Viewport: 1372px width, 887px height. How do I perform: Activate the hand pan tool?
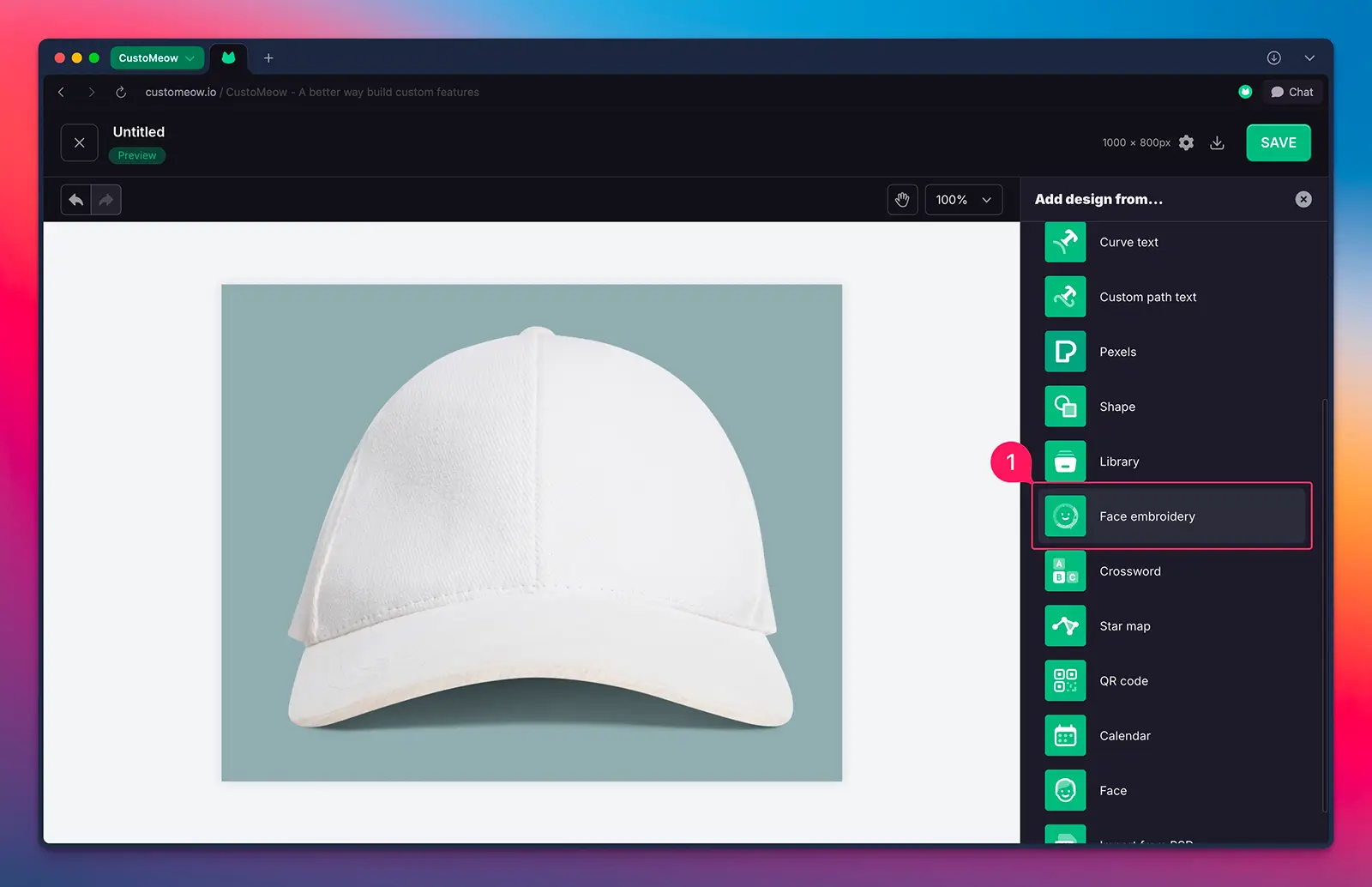click(902, 200)
